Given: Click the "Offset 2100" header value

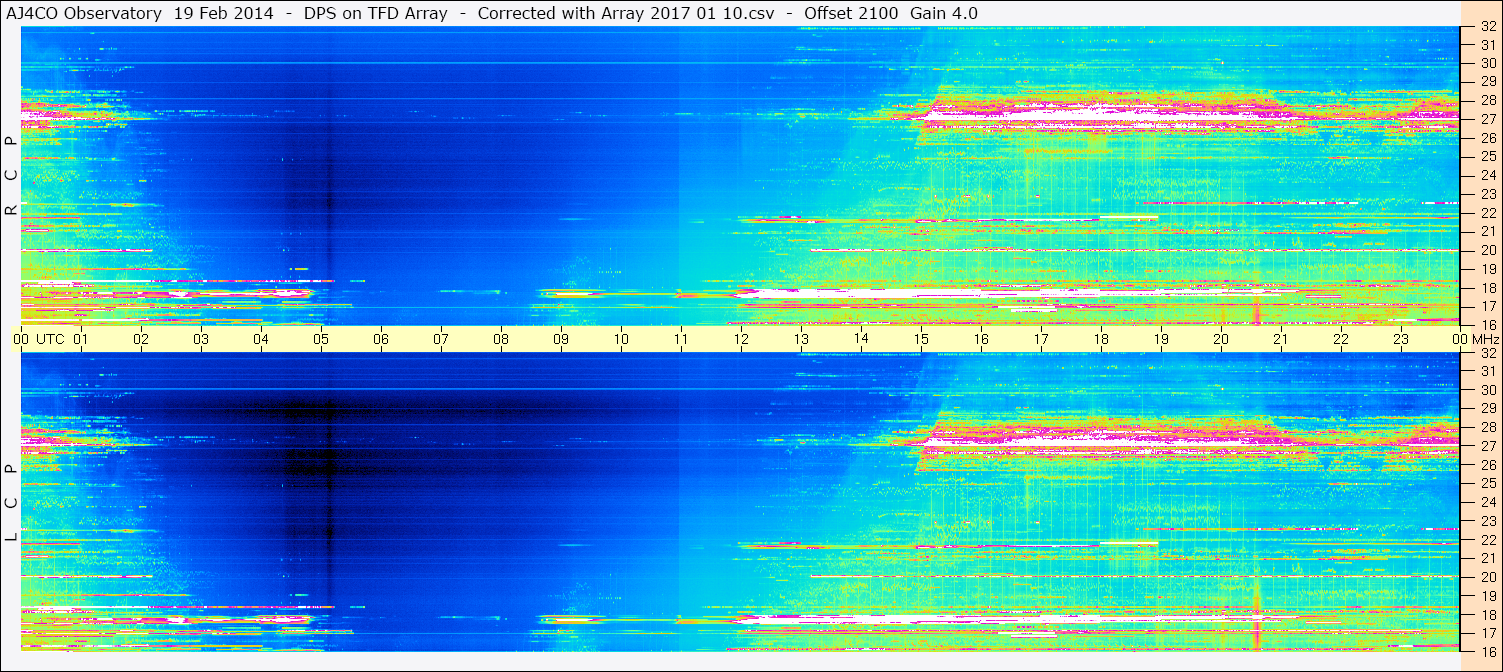Looking at the screenshot, I should click(x=851, y=13).
